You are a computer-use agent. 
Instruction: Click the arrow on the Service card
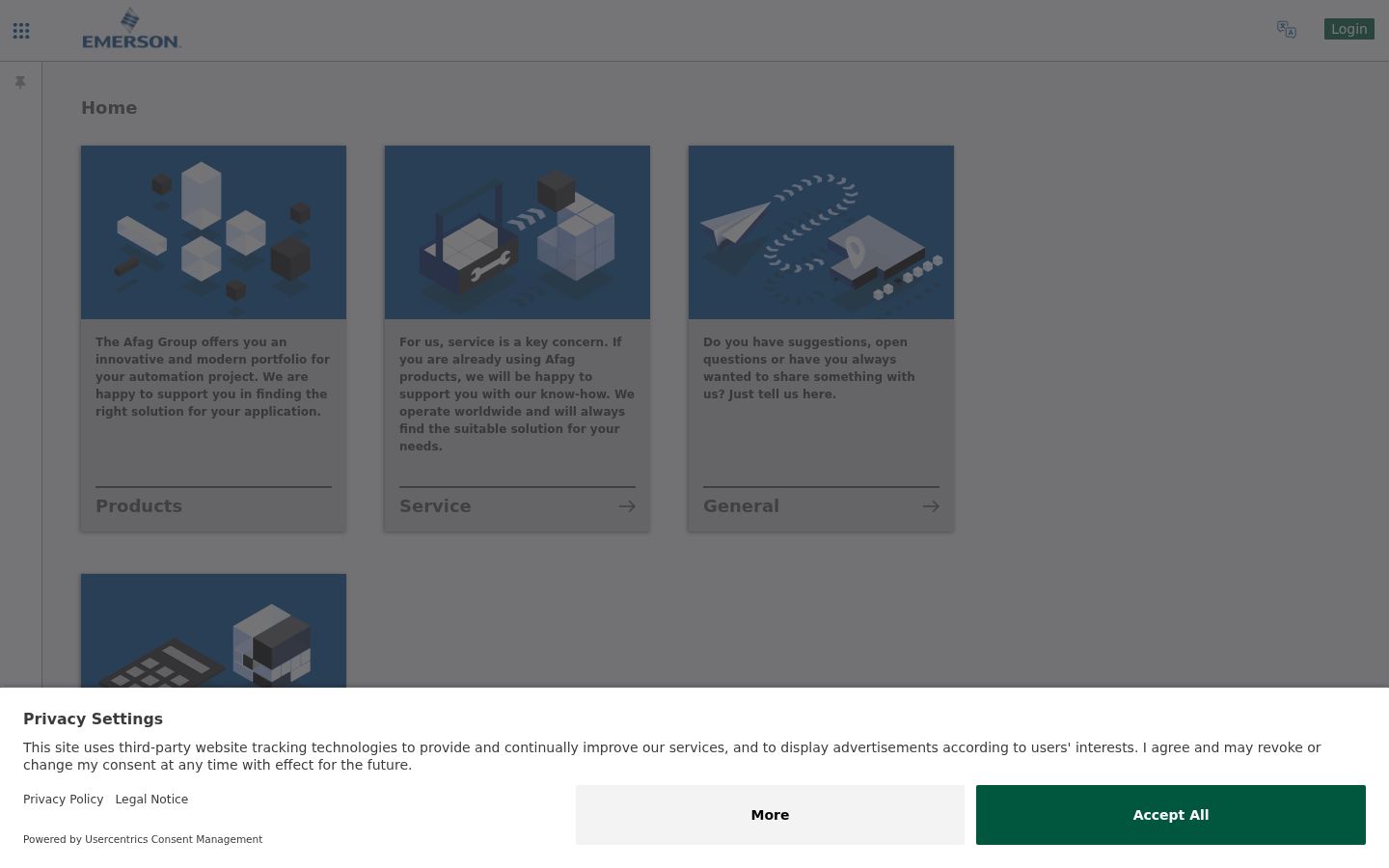point(627,506)
